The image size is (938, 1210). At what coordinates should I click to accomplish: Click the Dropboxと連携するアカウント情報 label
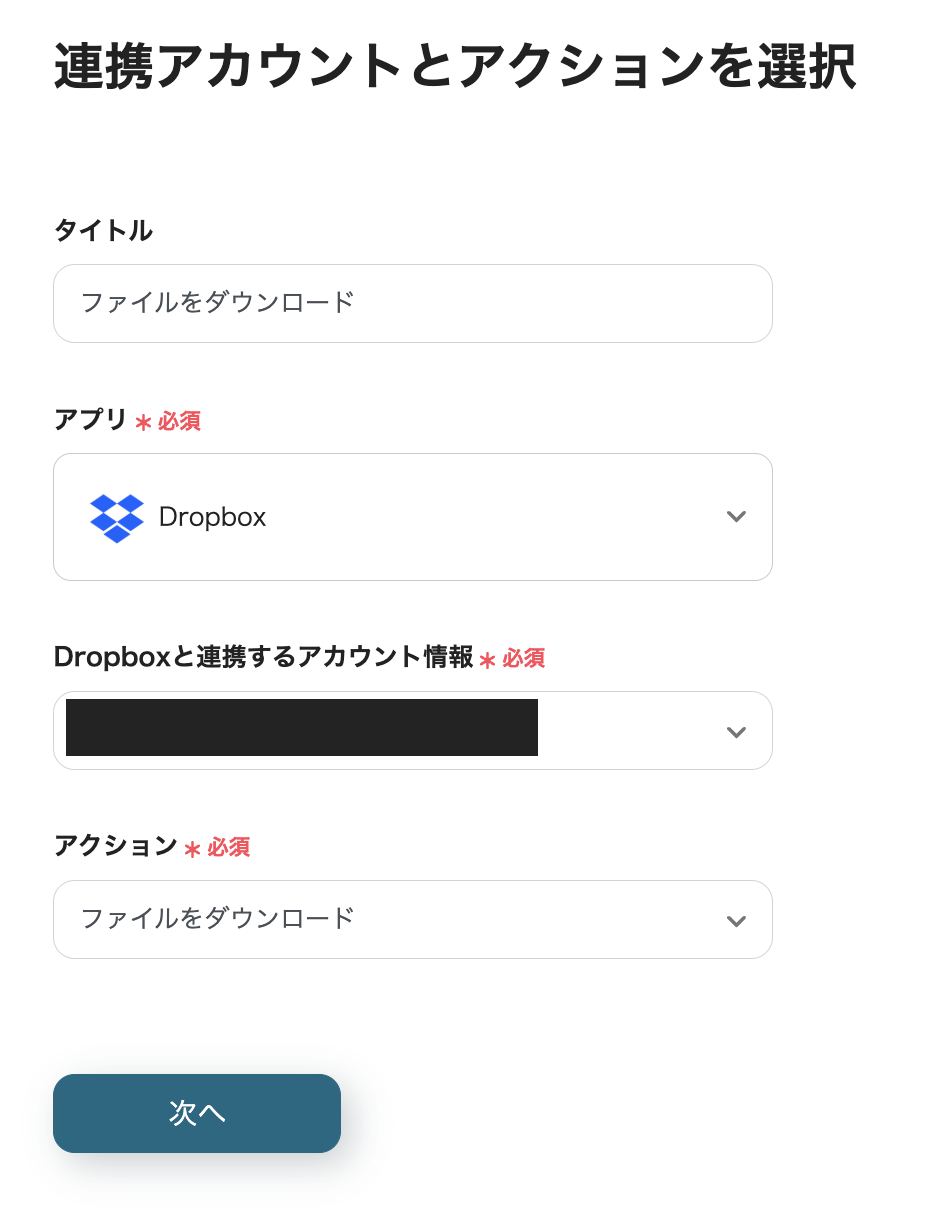pyautogui.click(x=263, y=657)
